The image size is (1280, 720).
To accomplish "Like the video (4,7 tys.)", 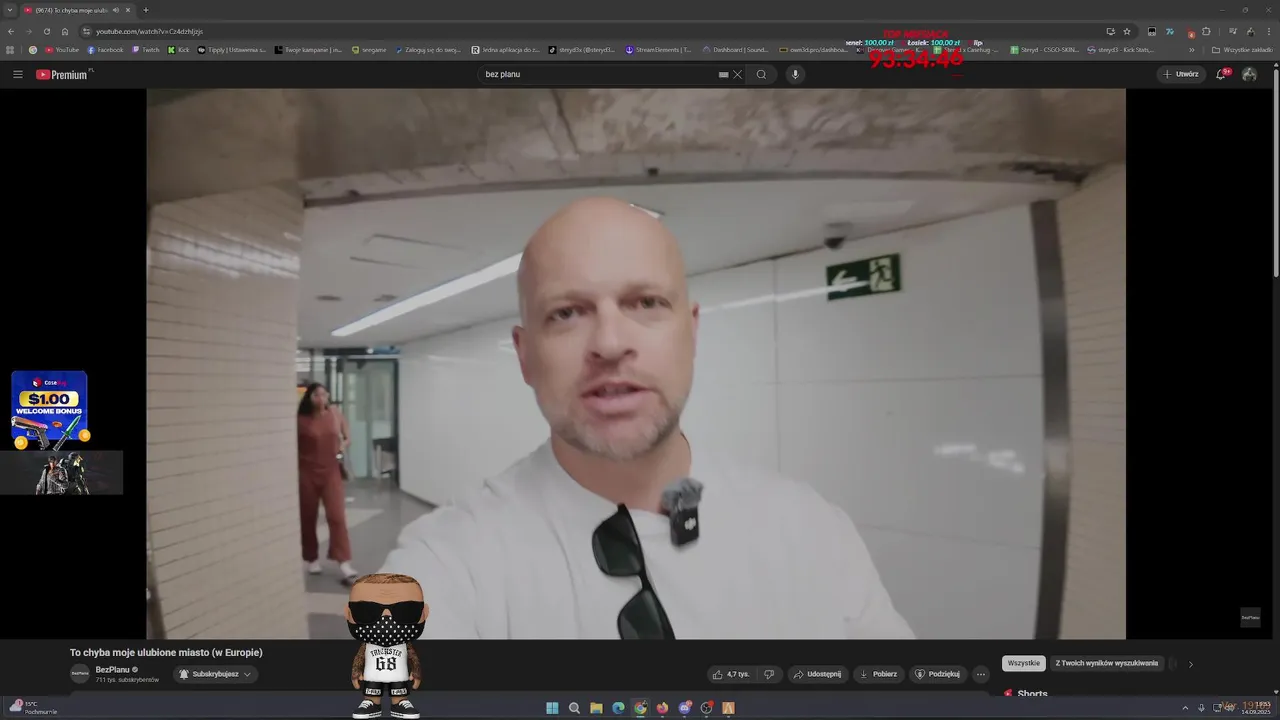I will click(730, 674).
